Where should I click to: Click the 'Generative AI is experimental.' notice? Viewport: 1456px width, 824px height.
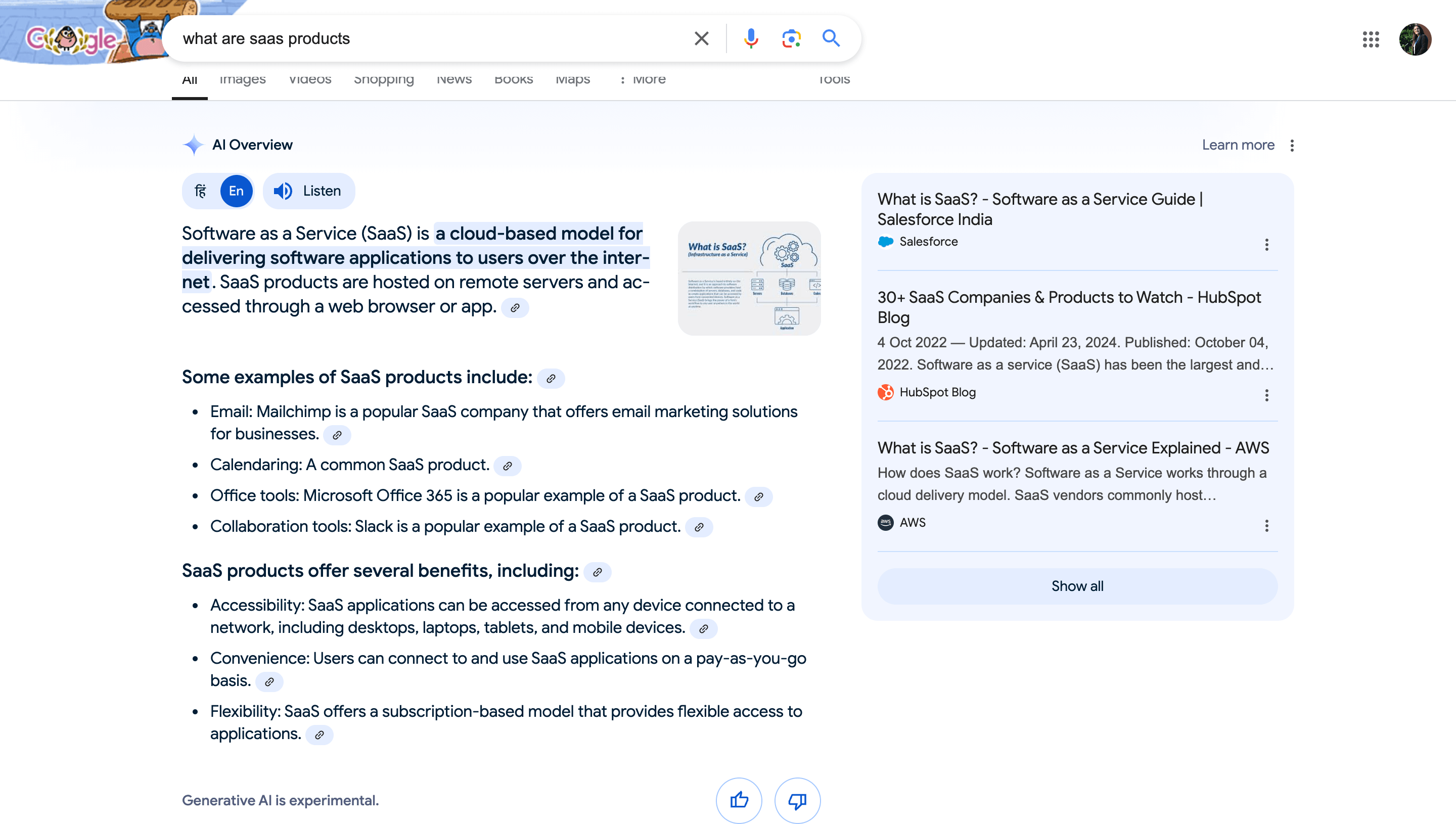(x=280, y=801)
